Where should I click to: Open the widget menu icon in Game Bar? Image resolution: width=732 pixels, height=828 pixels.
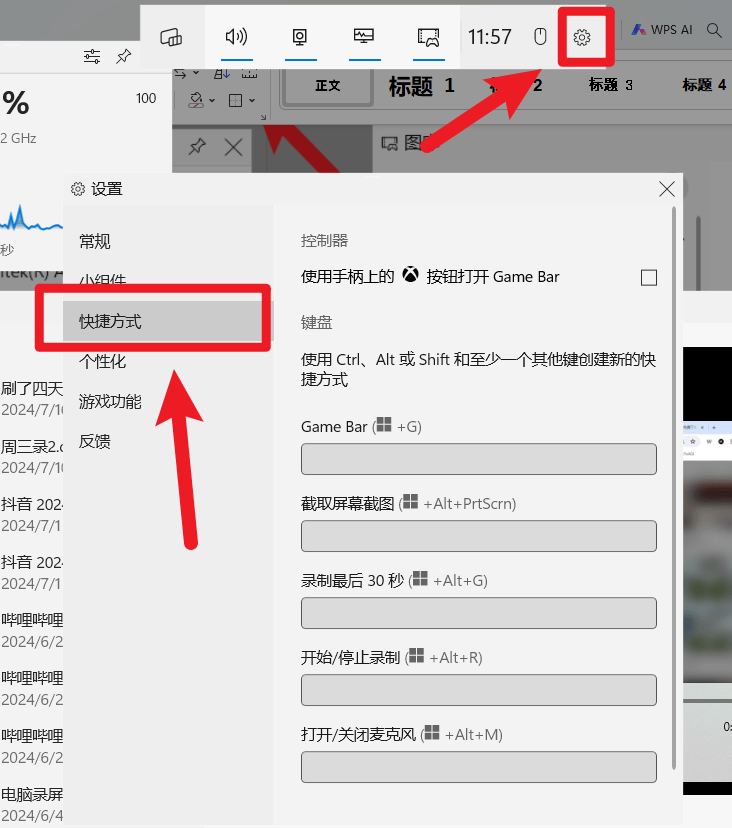171,37
